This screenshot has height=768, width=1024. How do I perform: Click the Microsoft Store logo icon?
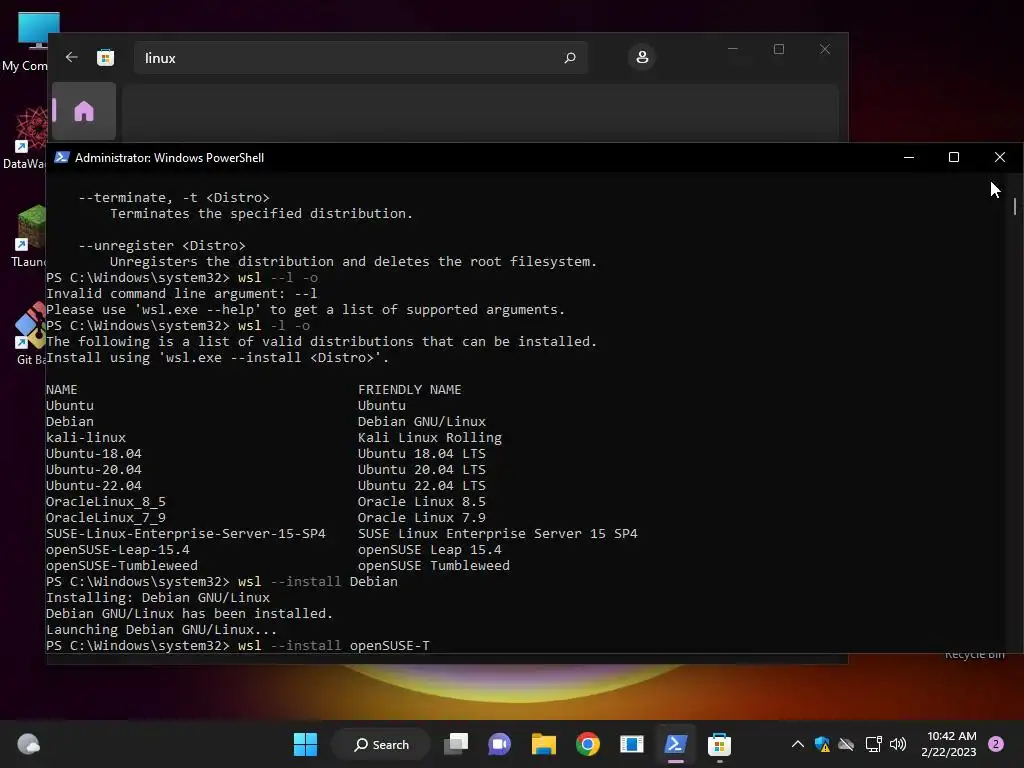coord(105,57)
